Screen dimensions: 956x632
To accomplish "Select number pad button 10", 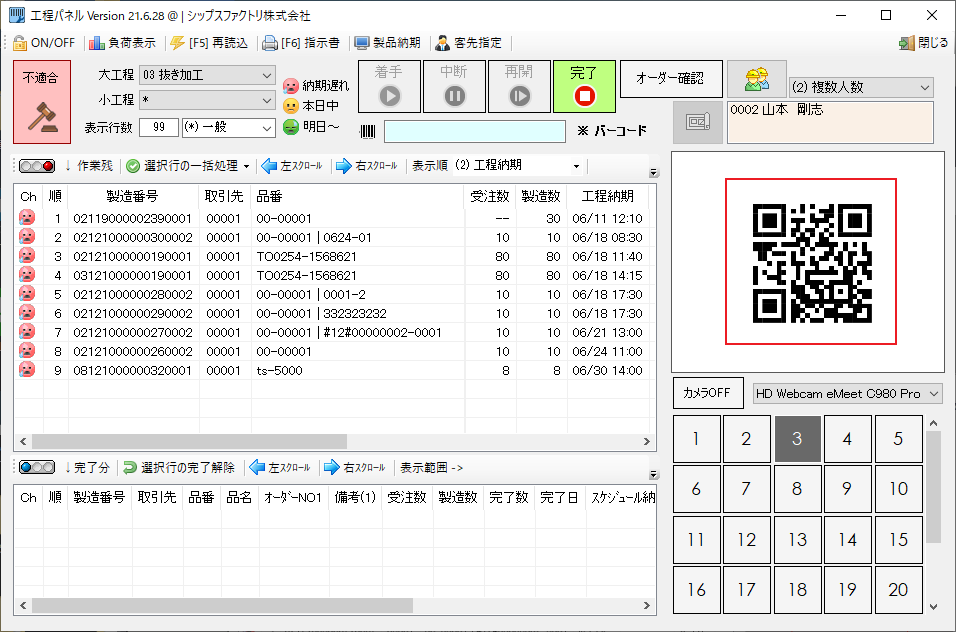I will 898,489.
